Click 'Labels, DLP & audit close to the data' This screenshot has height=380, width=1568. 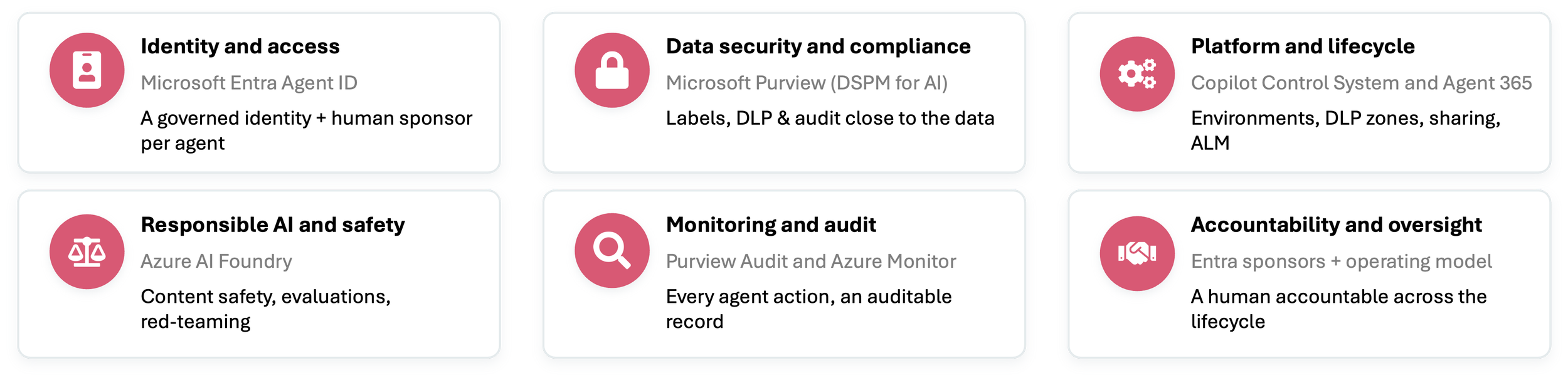(x=830, y=118)
